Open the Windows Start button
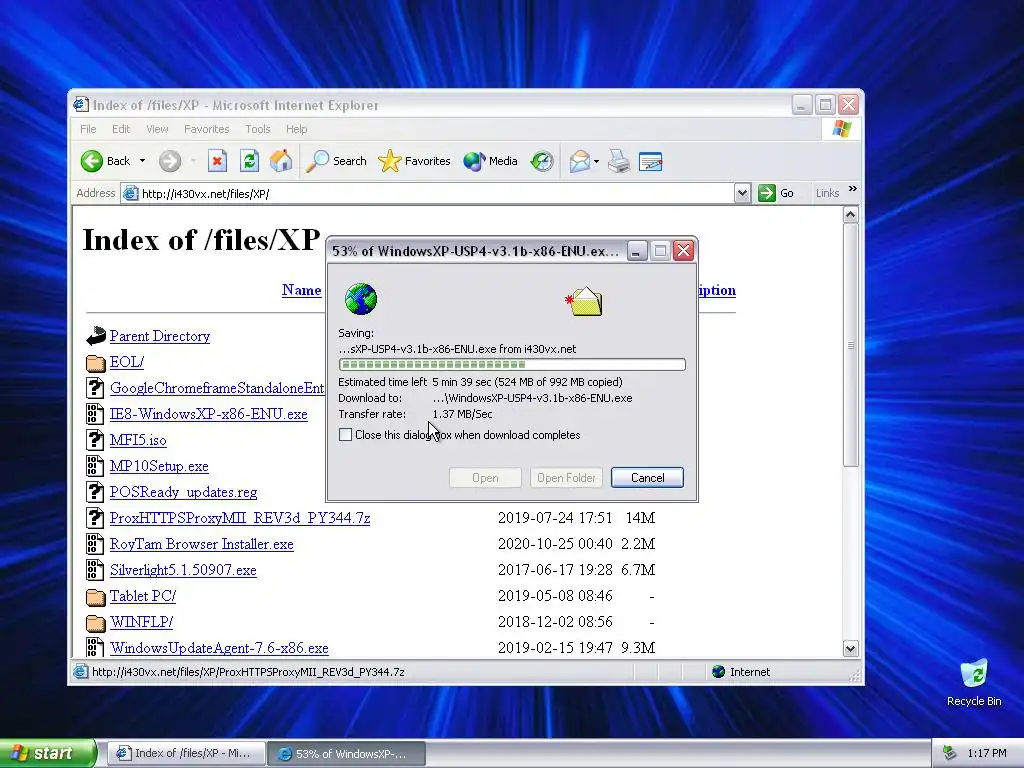Image resolution: width=1024 pixels, height=768 pixels. point(47,753)
